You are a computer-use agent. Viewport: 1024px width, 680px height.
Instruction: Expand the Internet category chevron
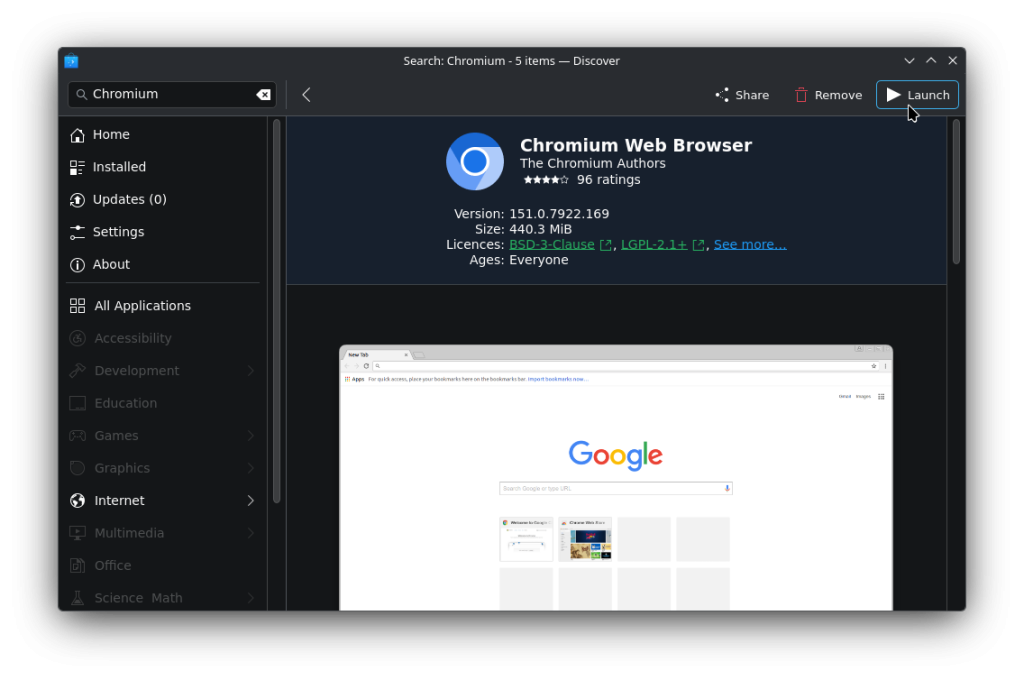pyautogui.click(x=251, y=501)
